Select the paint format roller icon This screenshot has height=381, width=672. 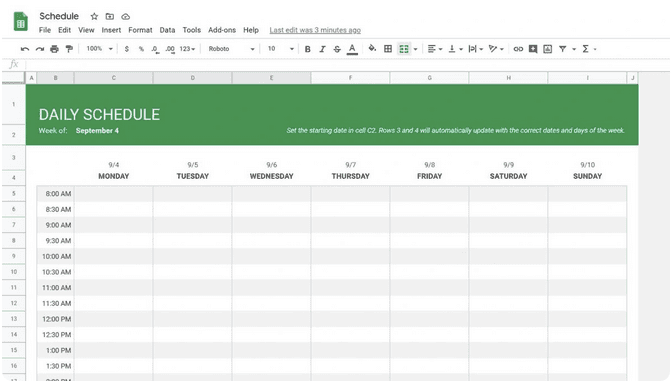point(69,49)
